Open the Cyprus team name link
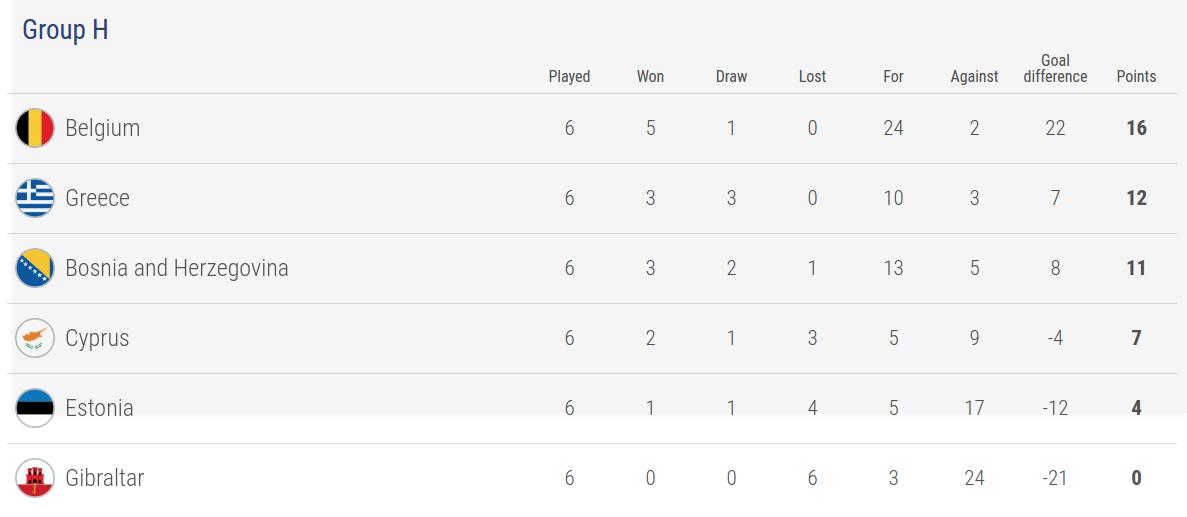The height and width of the screenshot is (517, 1187). click(97, 338)
